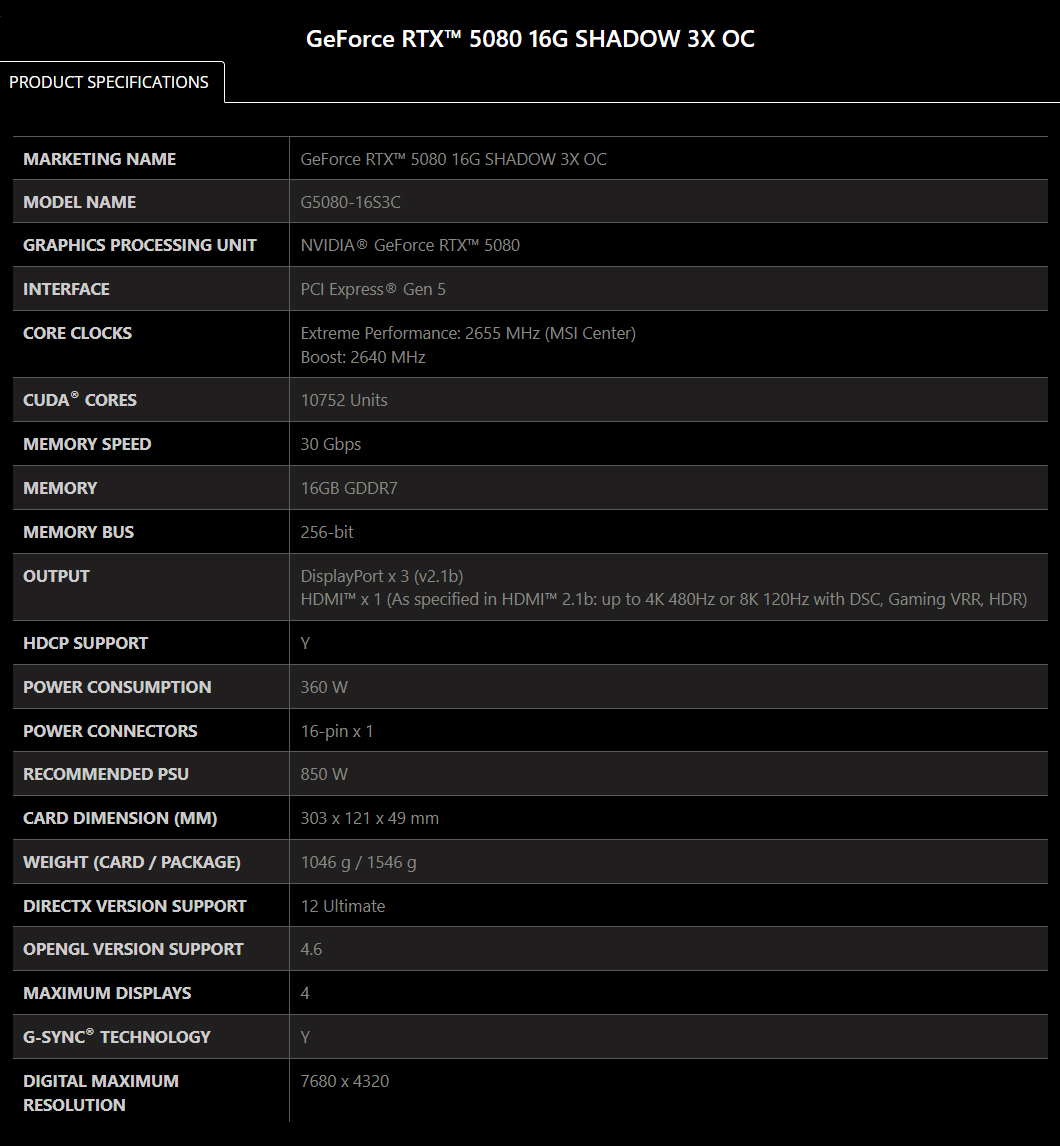
Task: Select the 10752 Units CUDA cores value
Action: coord(344,400)
